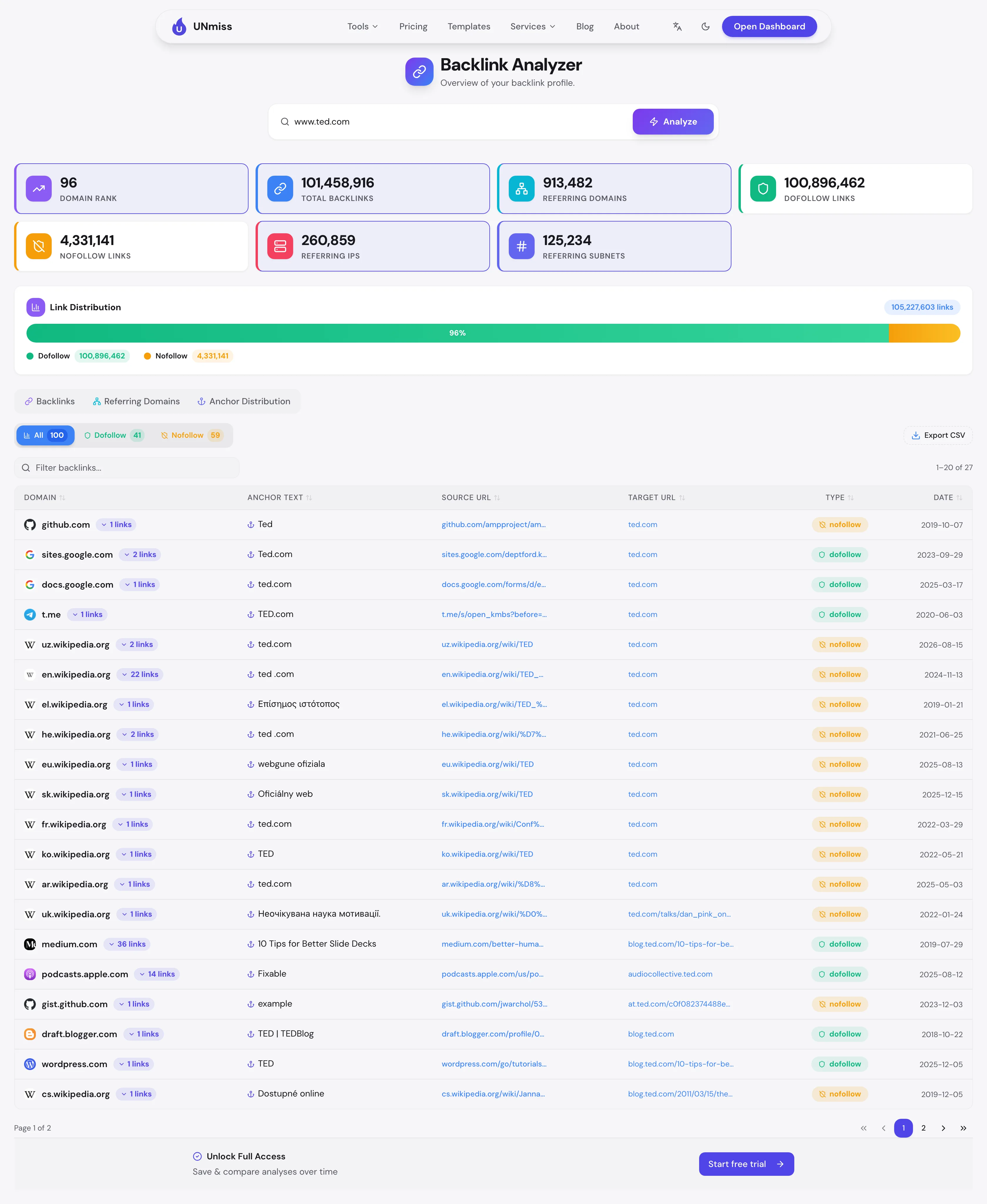Open the github.com/ampproject source URL

coord(493,524)
